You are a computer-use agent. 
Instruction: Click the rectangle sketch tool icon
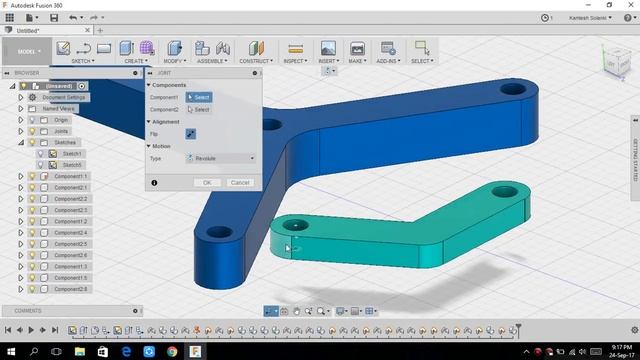(104, 49)
